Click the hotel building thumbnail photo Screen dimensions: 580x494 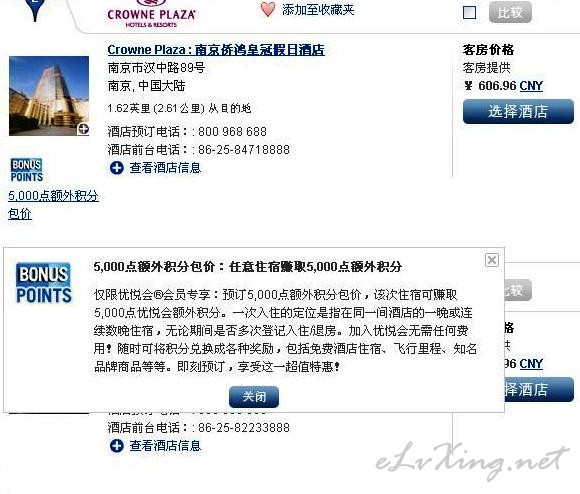49,96
